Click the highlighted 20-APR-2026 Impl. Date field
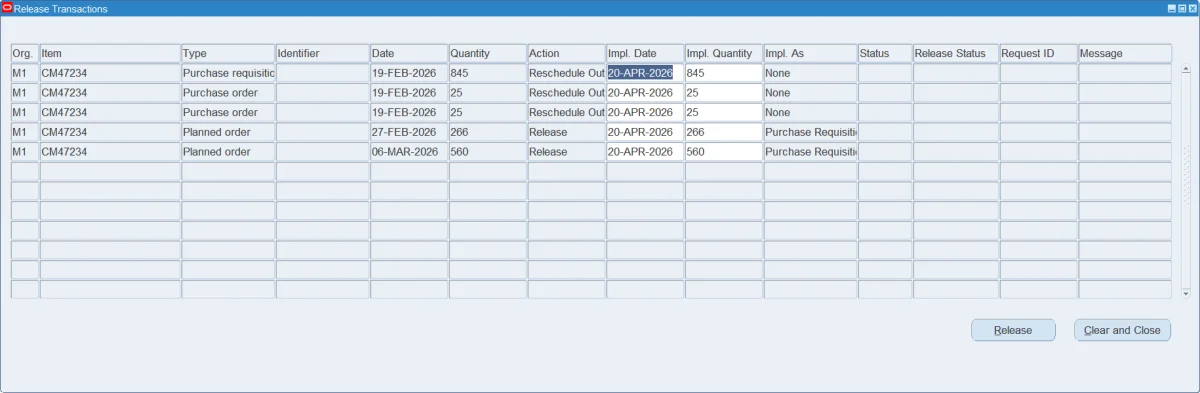Image resolution: width=1200 pixels, height=393 pixels. click(645, 73)
